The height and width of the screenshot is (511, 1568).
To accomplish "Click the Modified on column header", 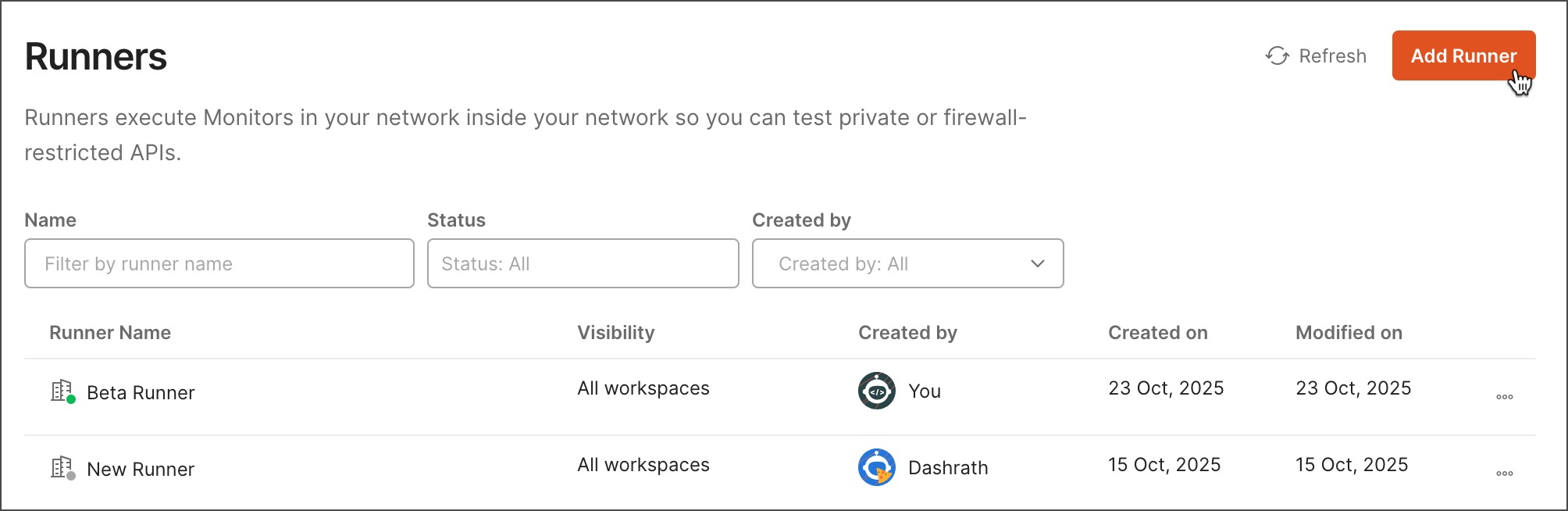I will point(1349,332).
